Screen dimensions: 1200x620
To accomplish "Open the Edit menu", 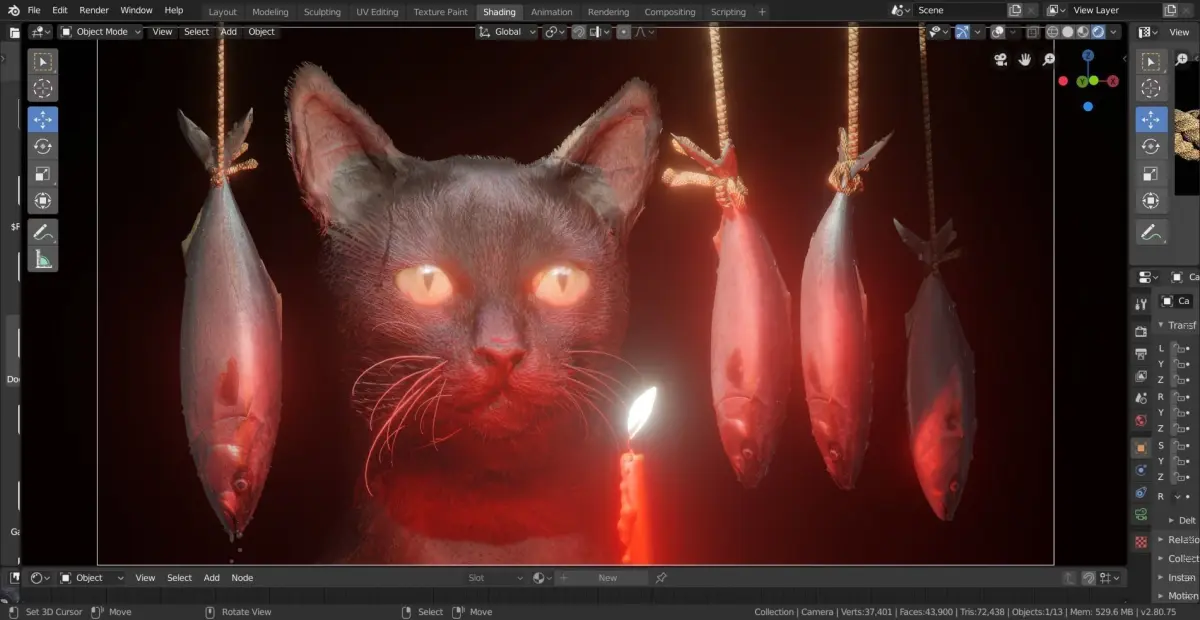I will coord(60,10).
